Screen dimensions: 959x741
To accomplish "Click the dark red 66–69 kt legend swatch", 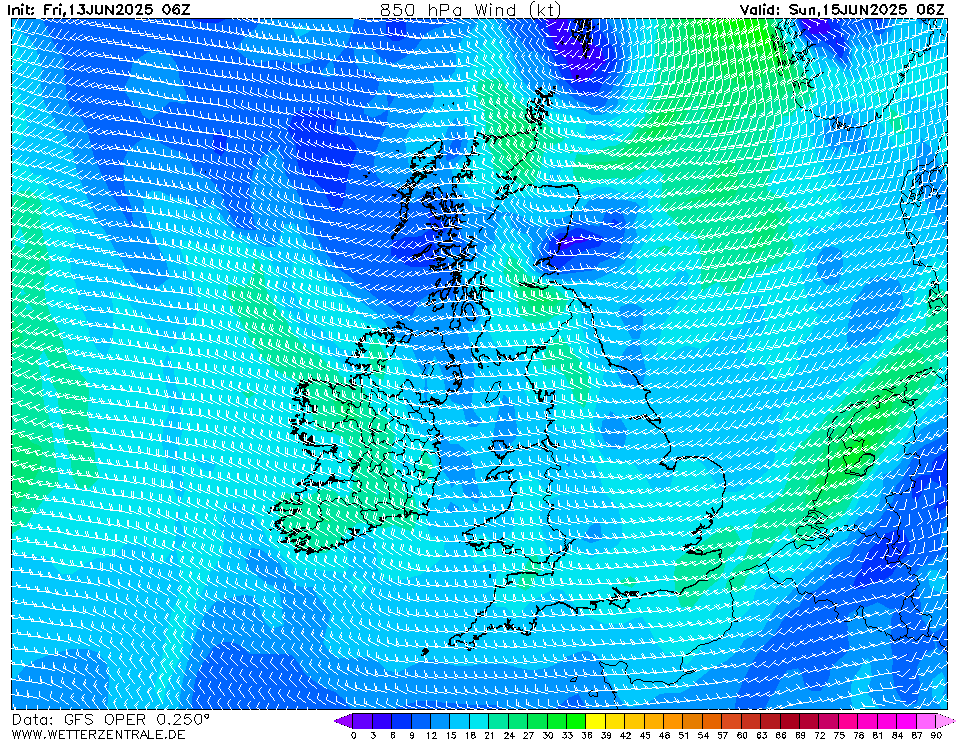I will (790, 721).
